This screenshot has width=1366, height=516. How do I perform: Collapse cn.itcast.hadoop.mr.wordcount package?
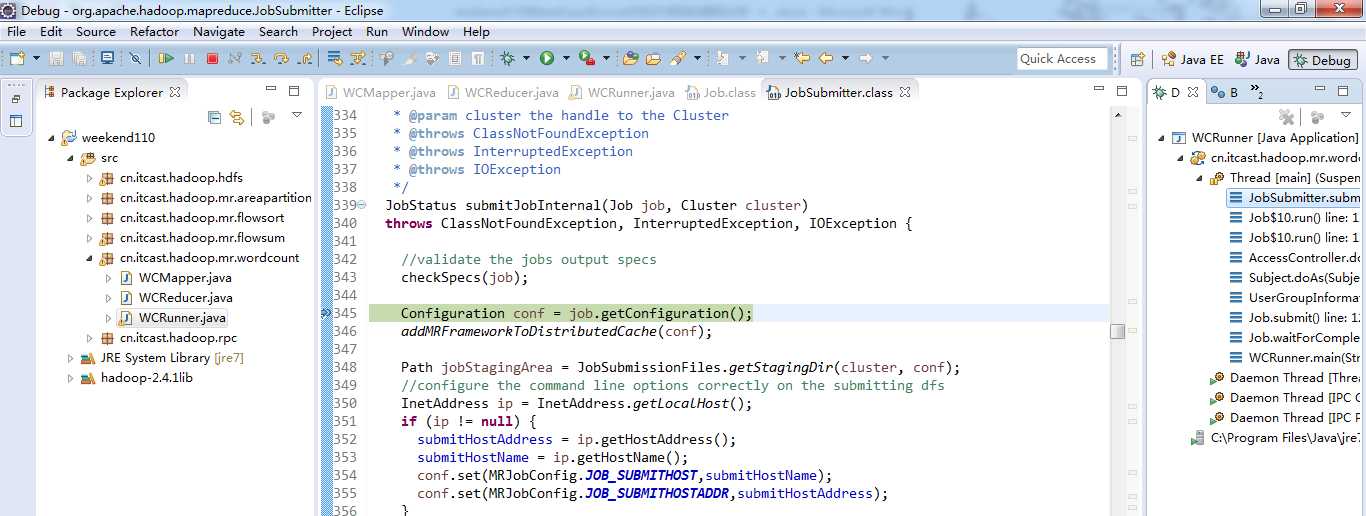tap(89, 258)
